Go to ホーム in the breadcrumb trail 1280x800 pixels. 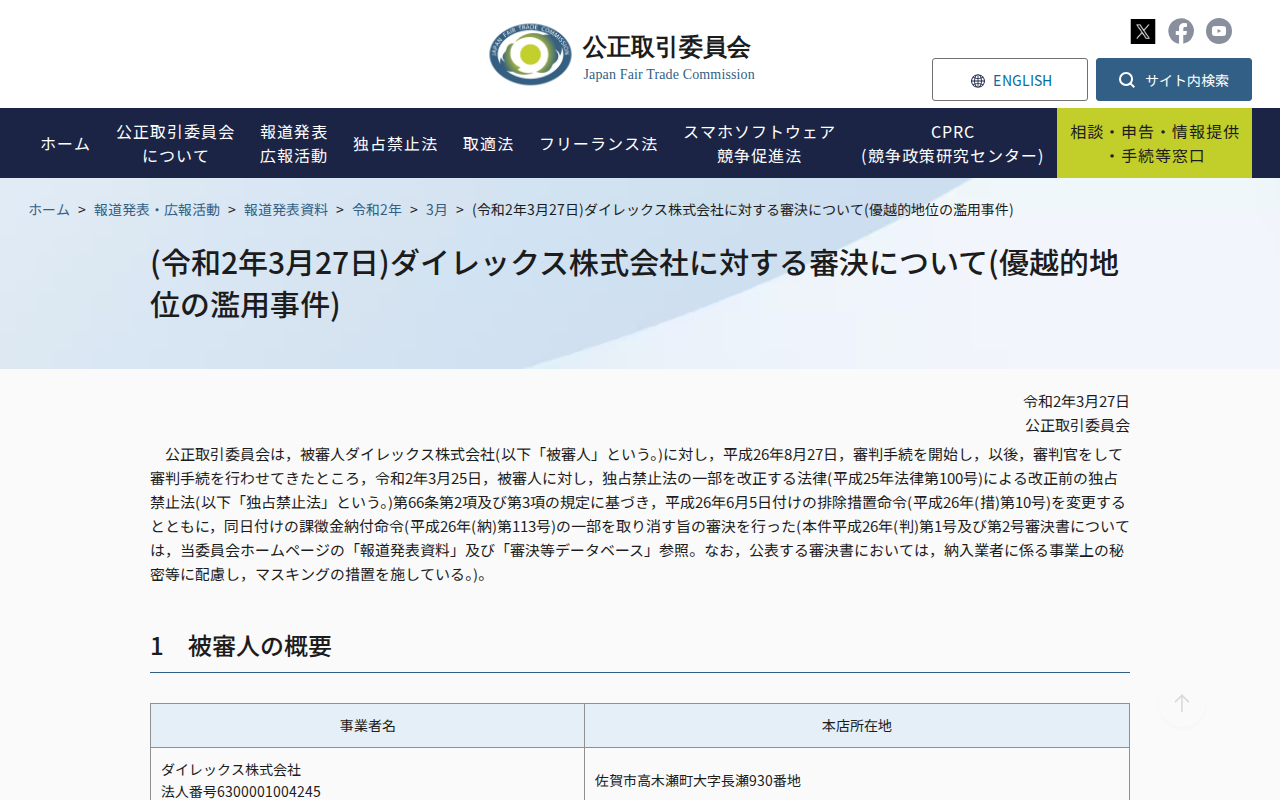coord(49,209)
